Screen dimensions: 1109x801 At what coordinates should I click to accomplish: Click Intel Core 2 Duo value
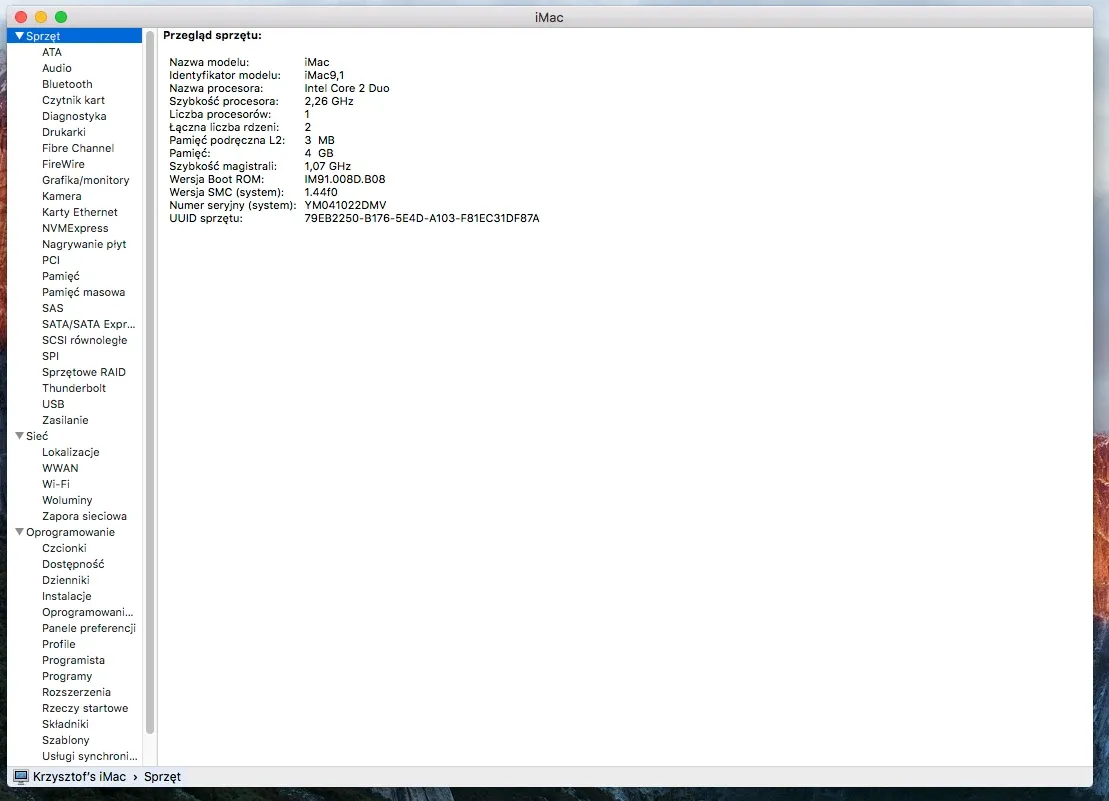click(x=347, y=88)
